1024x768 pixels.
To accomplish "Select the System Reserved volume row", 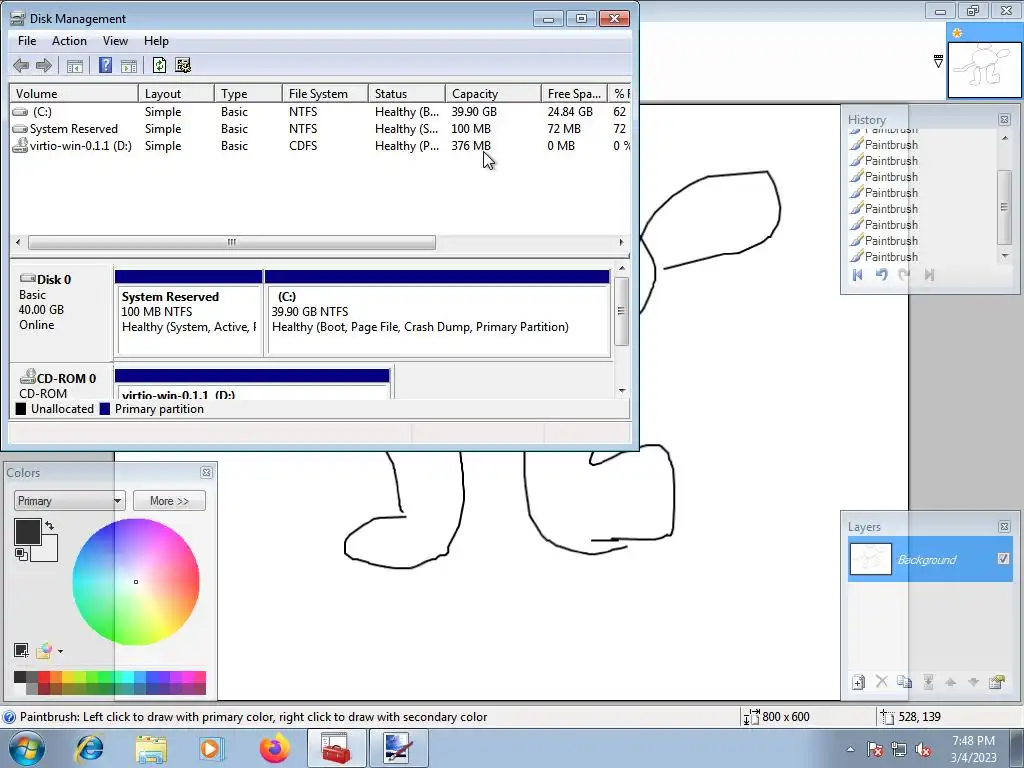I will point(320,129).
